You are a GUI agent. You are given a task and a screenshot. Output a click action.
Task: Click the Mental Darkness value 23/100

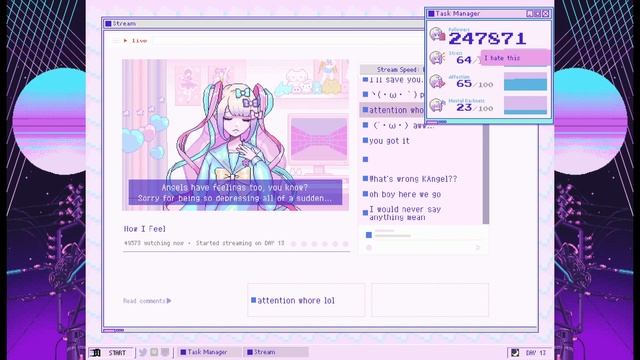(x=474, y=107)
